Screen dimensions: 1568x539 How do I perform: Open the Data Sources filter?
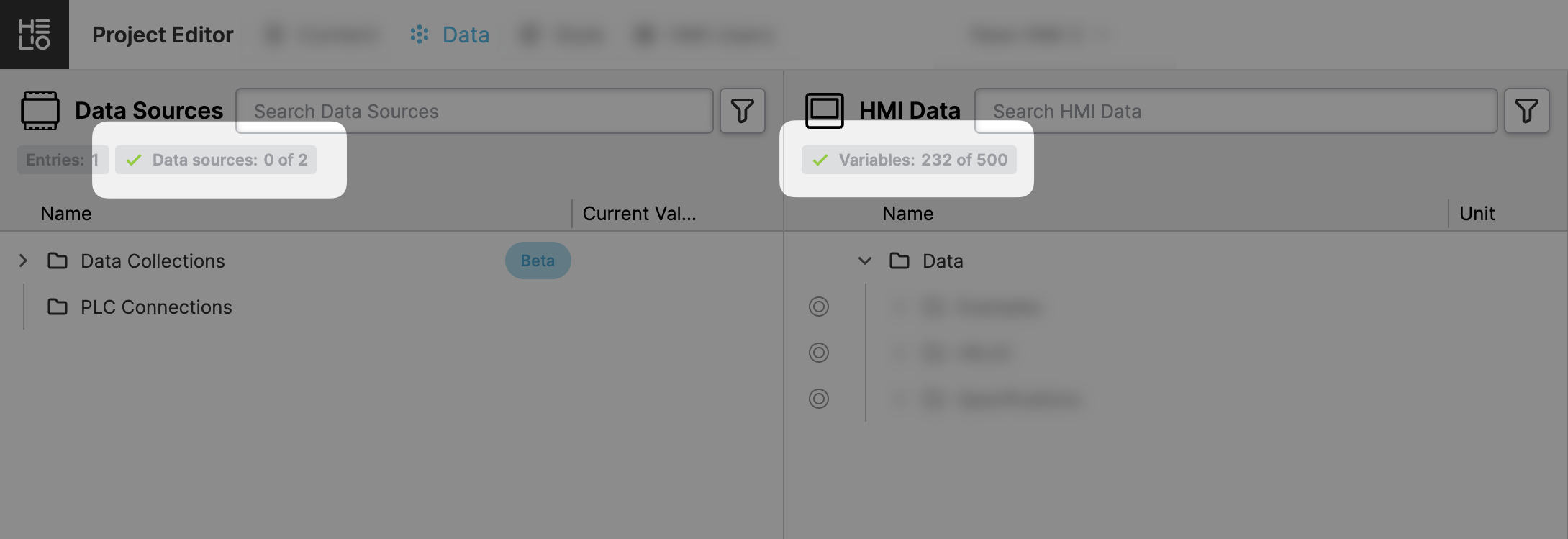coord(743,111)
